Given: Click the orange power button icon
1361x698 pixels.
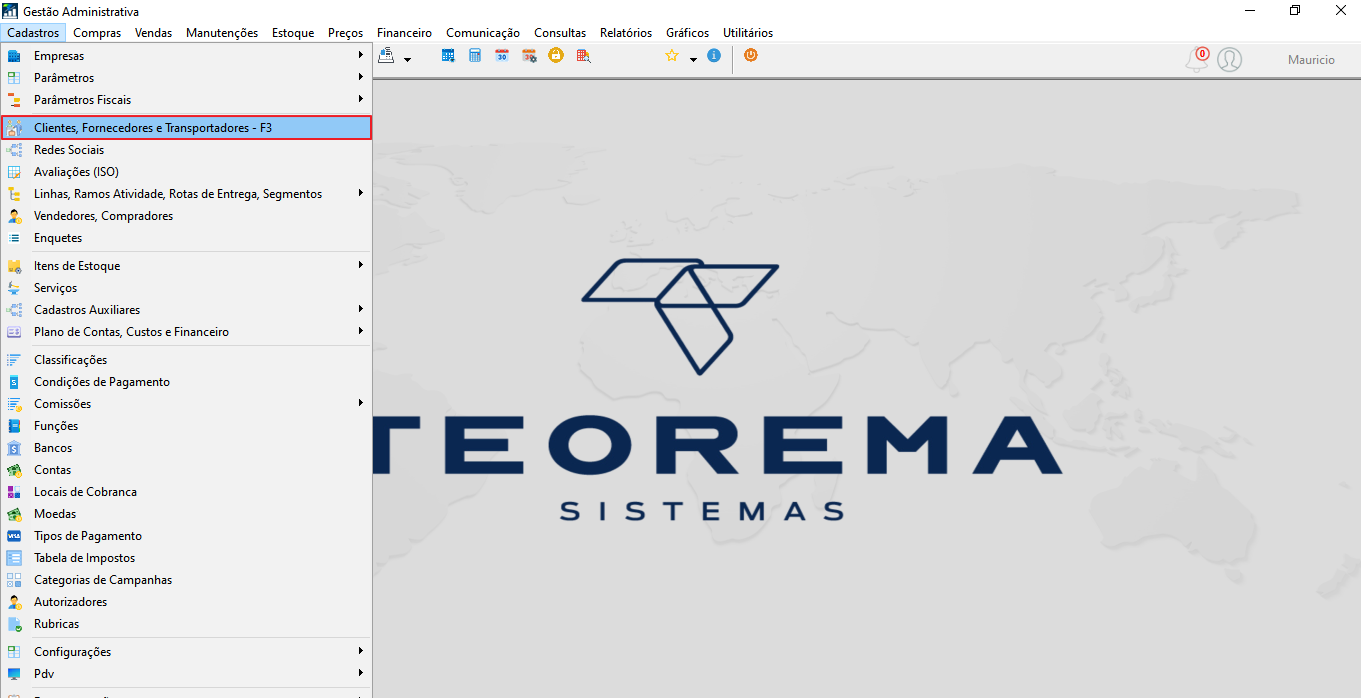Looking at the screenshot, I should pos(750,56).
